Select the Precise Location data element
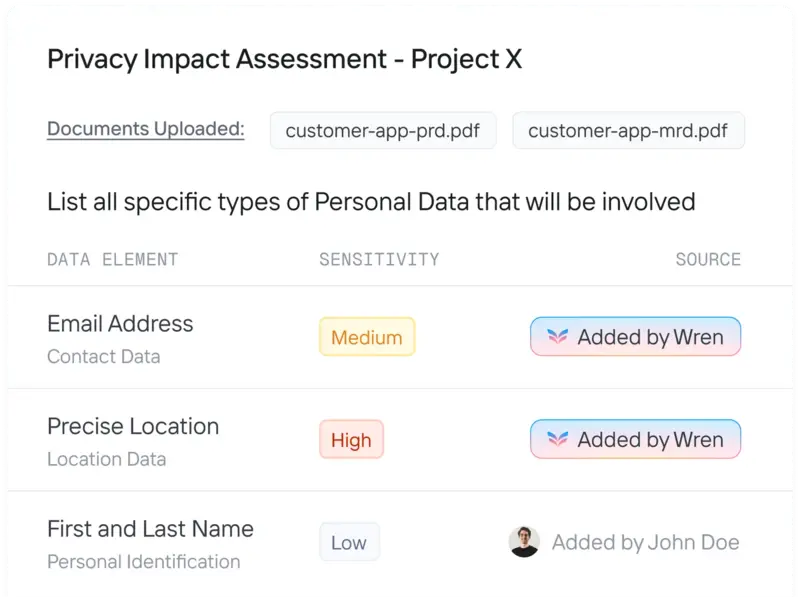 [133, 426]
